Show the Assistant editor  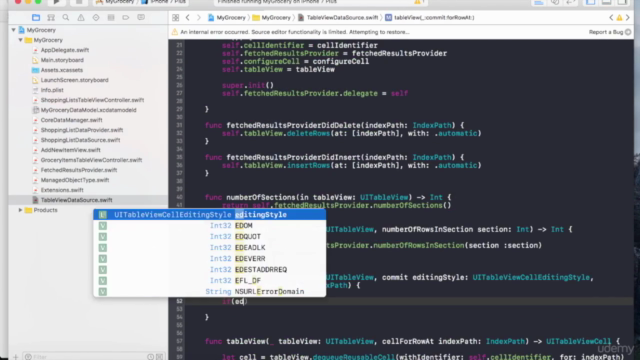(x=555, y=2)
